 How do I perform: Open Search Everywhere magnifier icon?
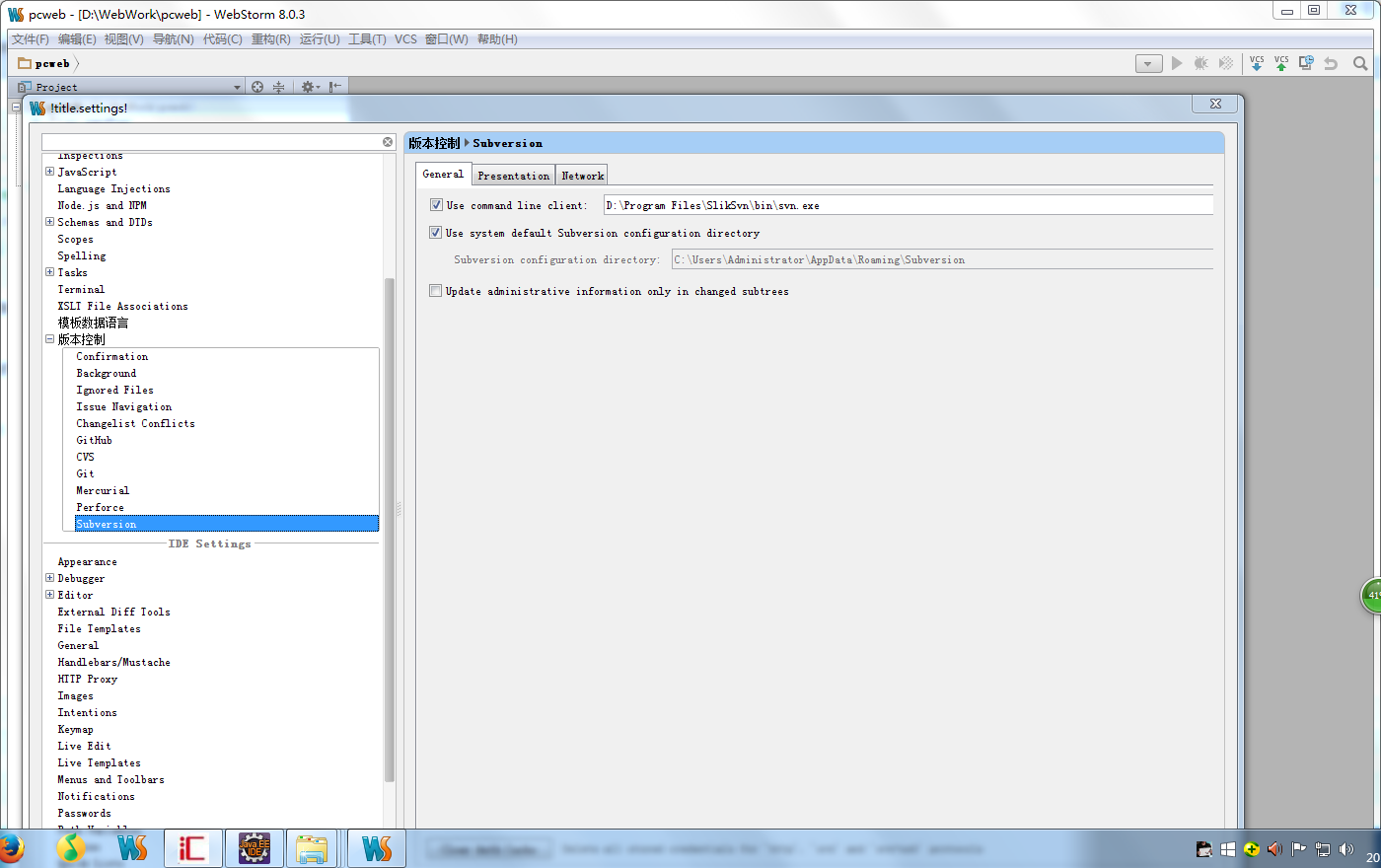(1360, 63)
